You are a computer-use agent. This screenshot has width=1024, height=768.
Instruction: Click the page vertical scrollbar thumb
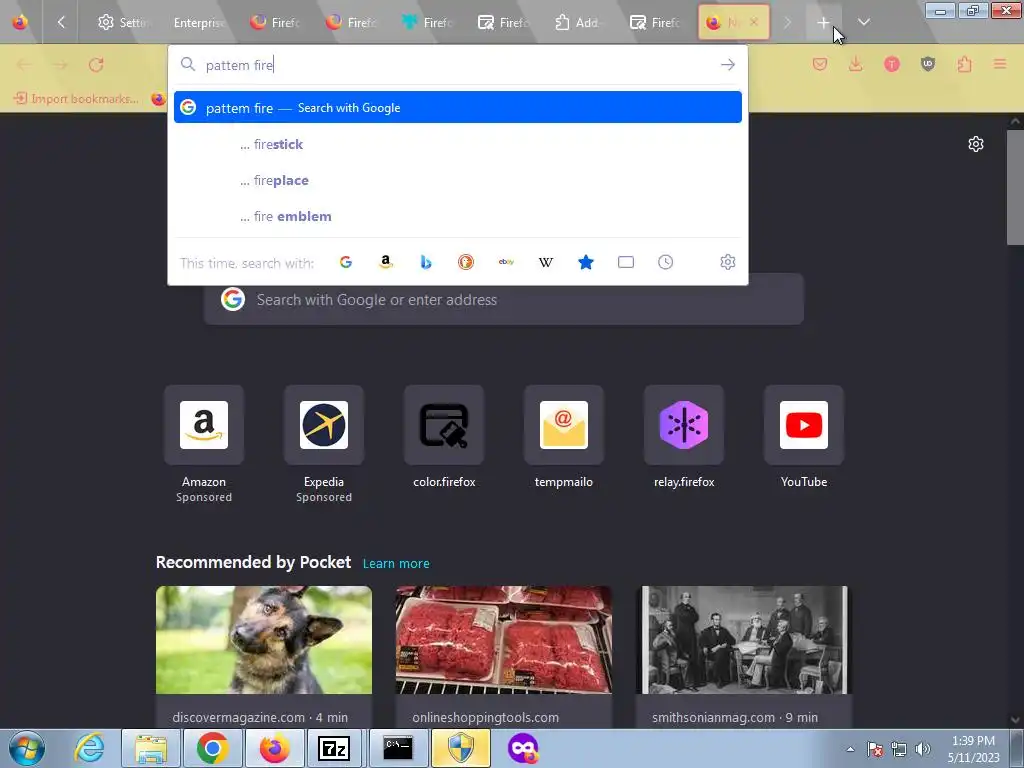(1015, 187)
